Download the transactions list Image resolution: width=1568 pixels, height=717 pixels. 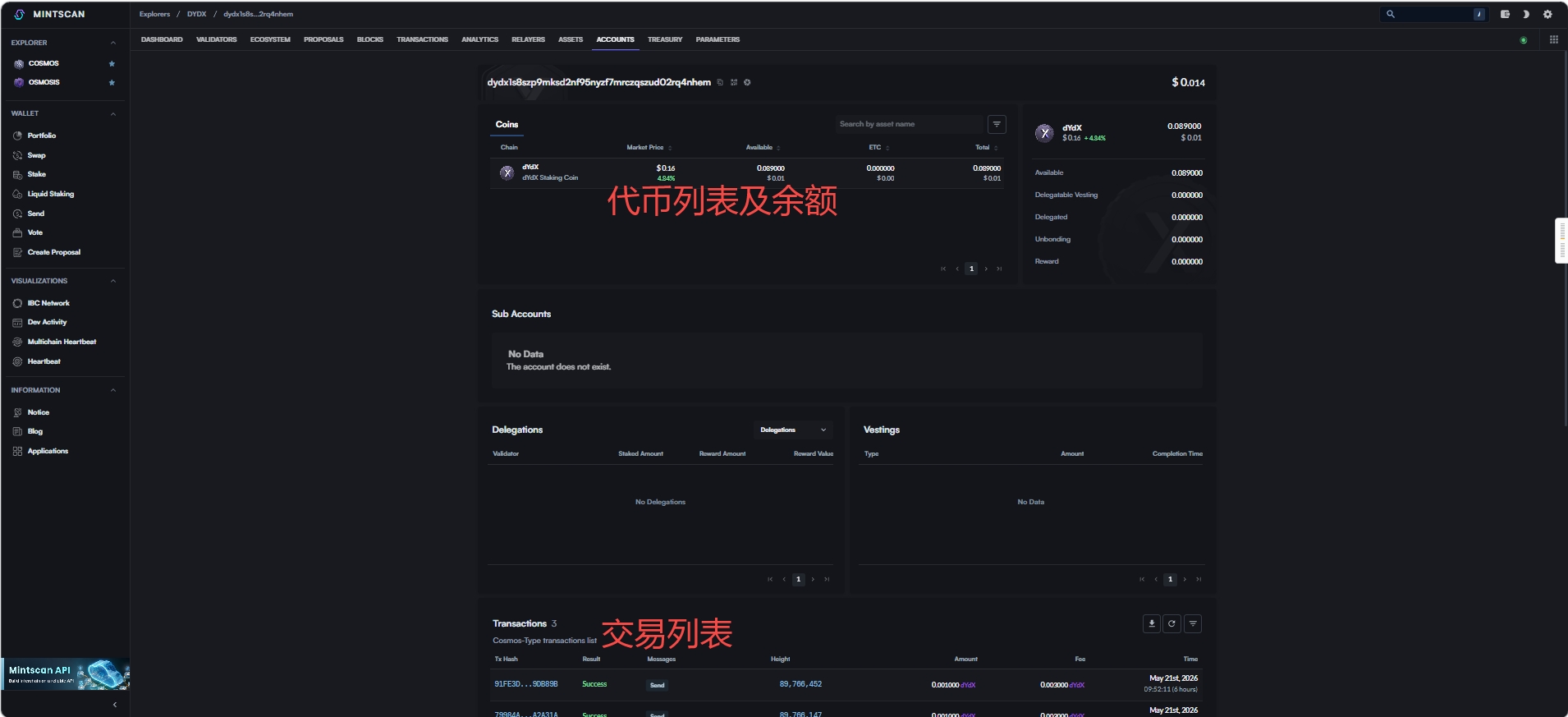1152,624
